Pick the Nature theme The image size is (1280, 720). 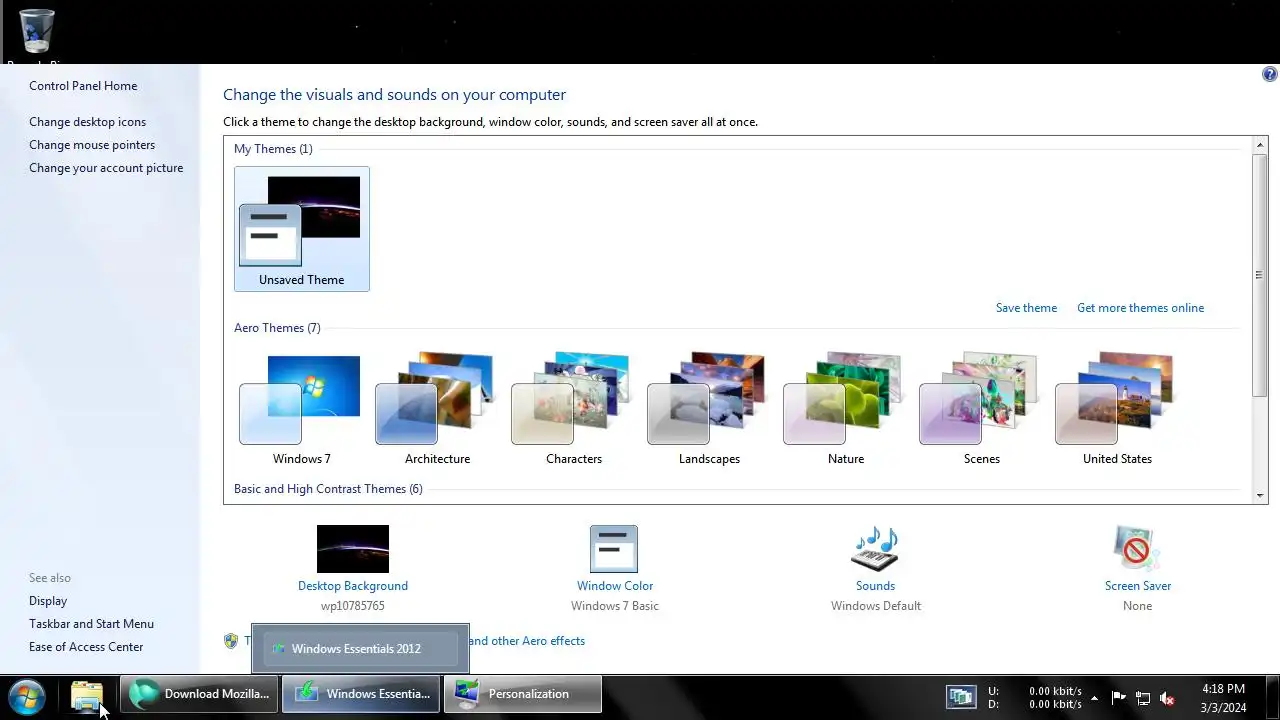coord(846,409)
